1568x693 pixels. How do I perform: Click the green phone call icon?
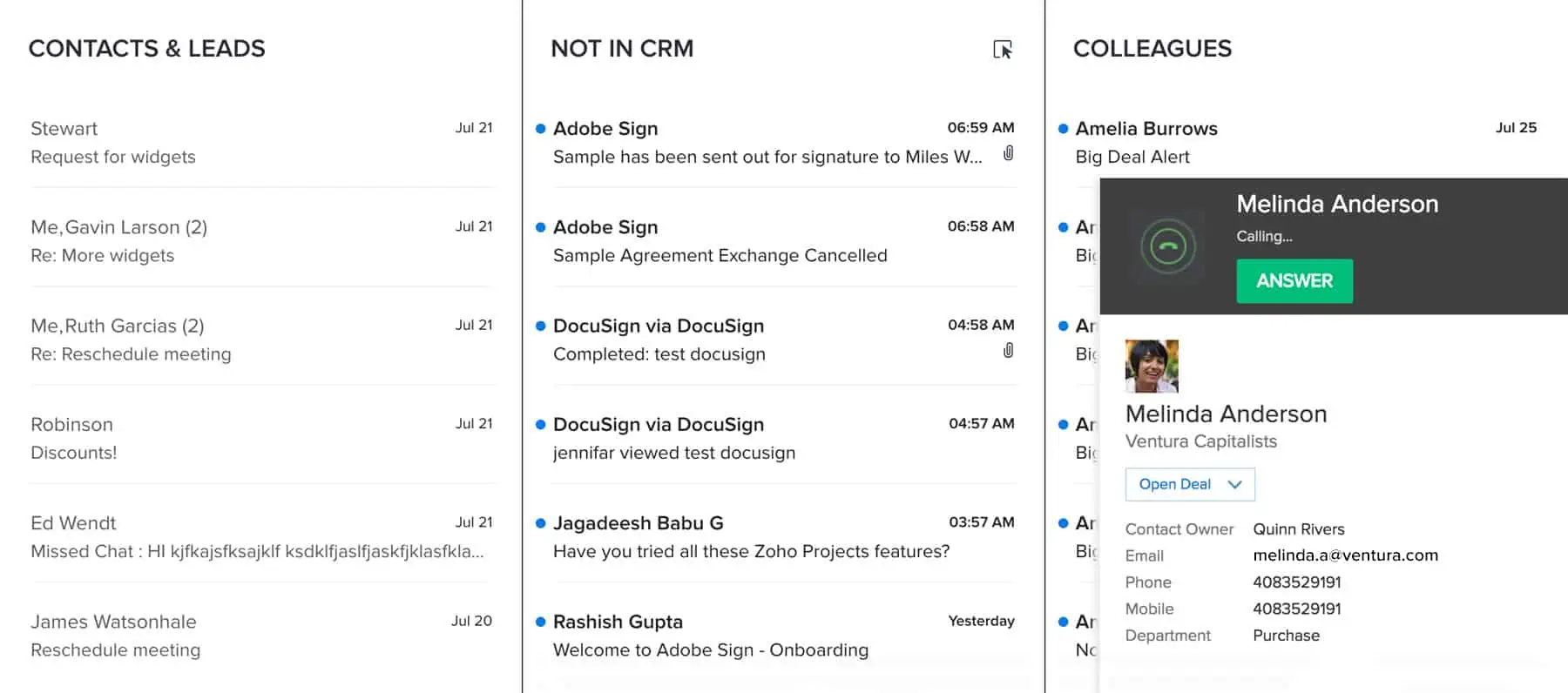tap(1168, 246)
